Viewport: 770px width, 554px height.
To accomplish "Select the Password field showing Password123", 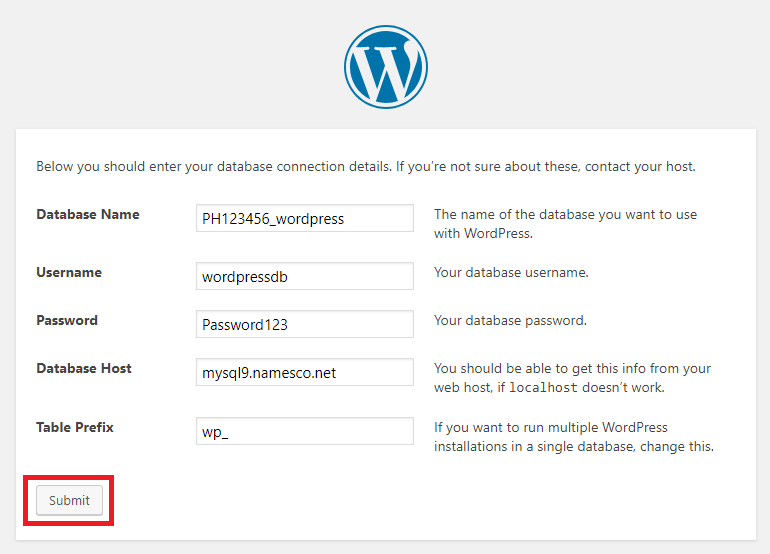I will [304, 324].
